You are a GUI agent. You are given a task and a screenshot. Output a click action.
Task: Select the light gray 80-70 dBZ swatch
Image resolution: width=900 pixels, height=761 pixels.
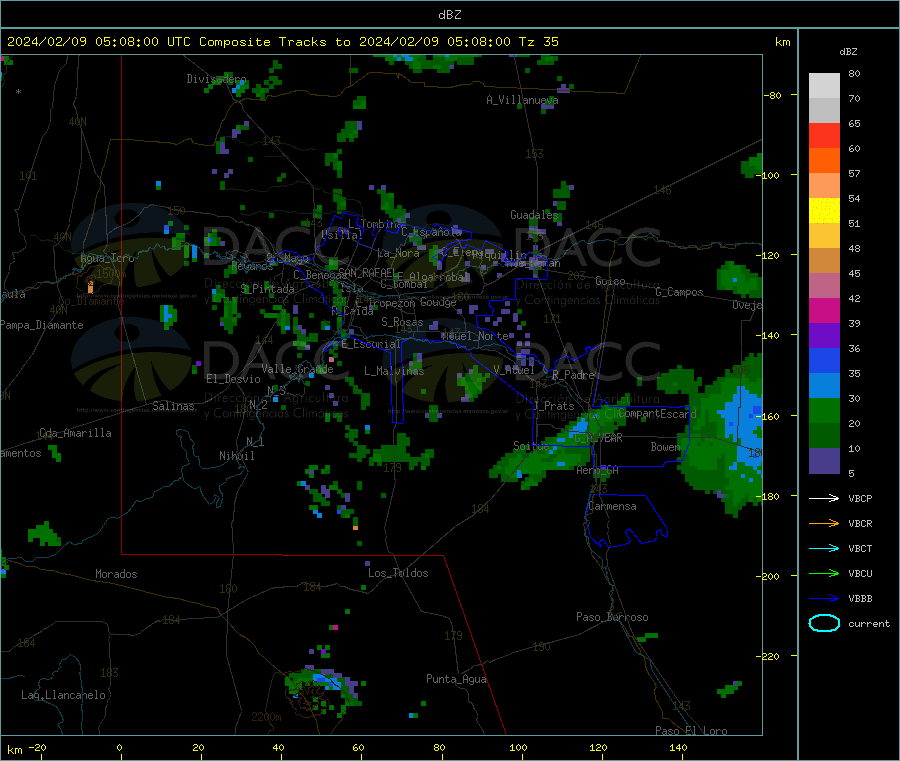[x=824, y=86]
